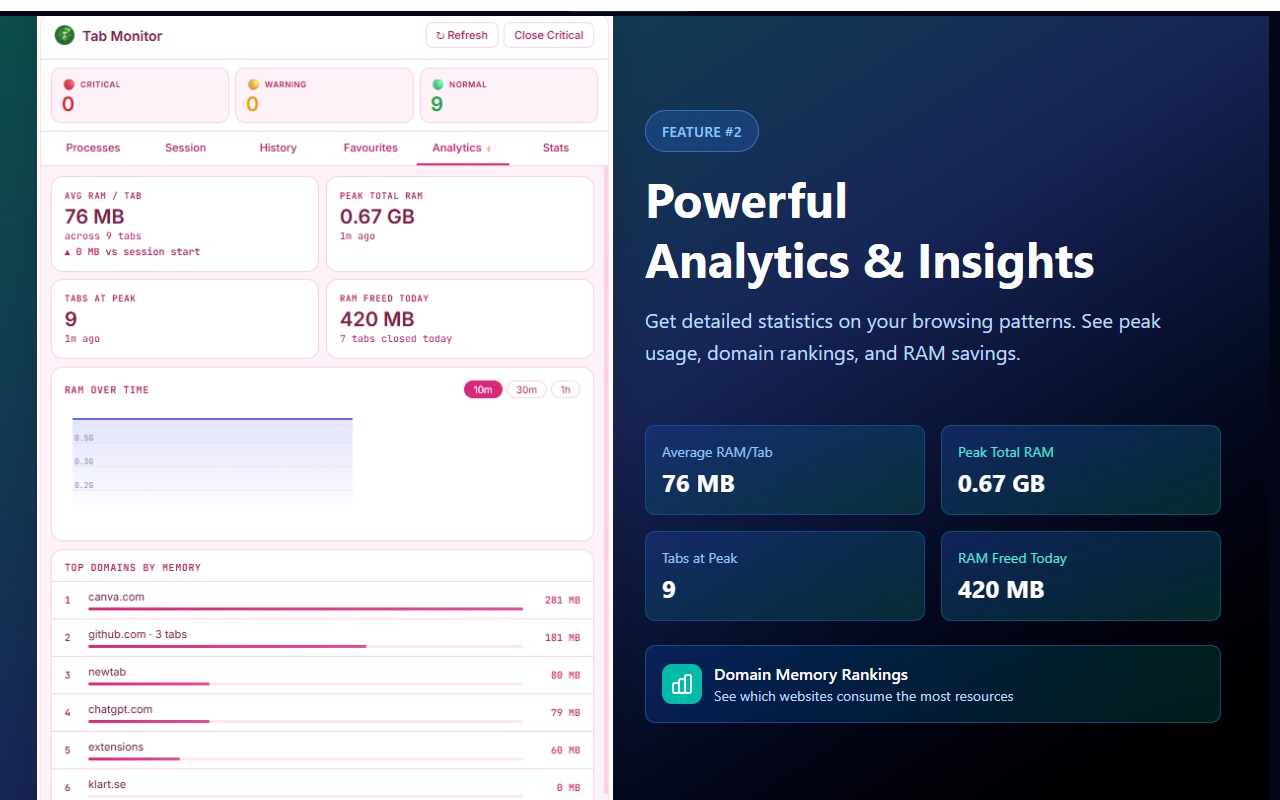
Task: Open the Session tab
Action: [186, 148]
